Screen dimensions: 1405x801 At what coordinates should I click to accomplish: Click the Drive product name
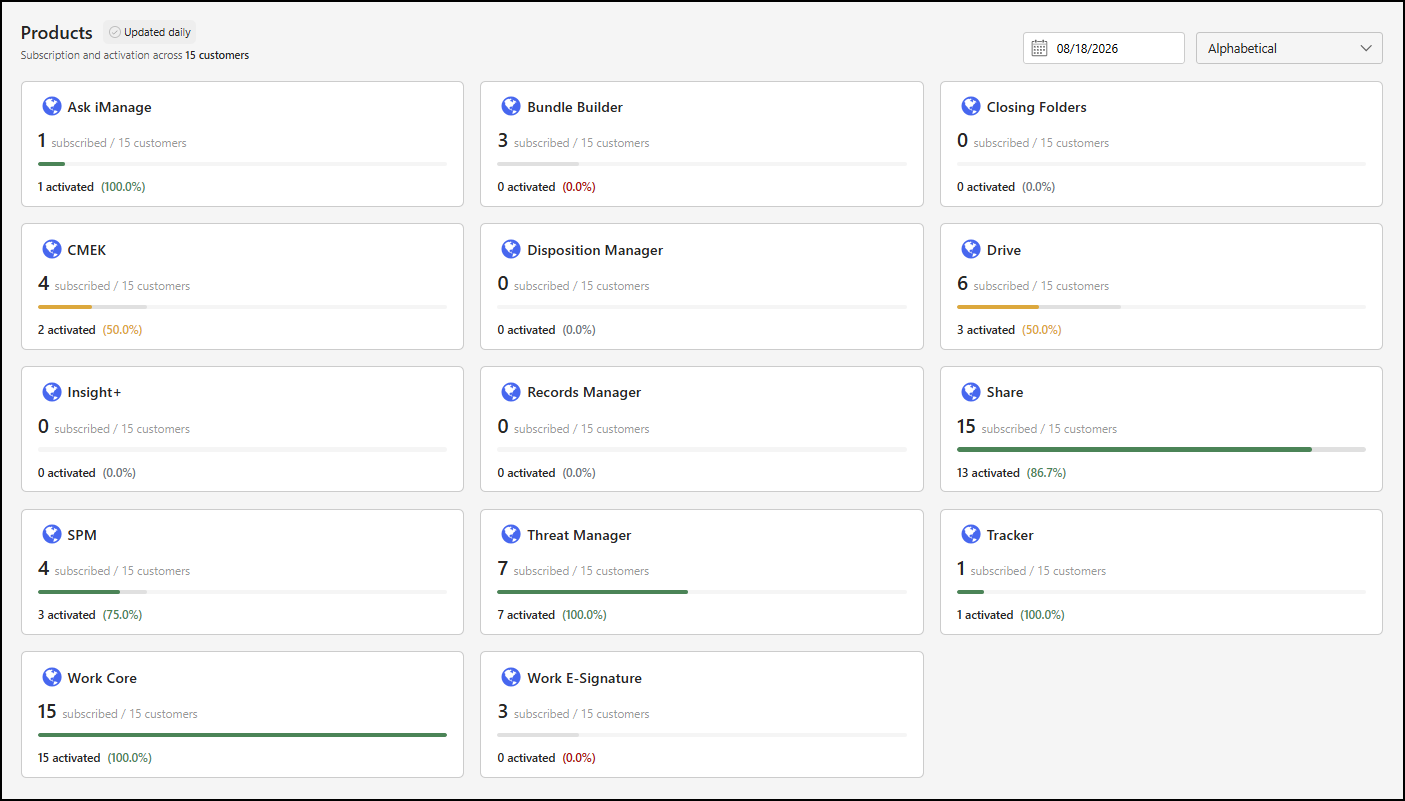(x=1004, y=250)
